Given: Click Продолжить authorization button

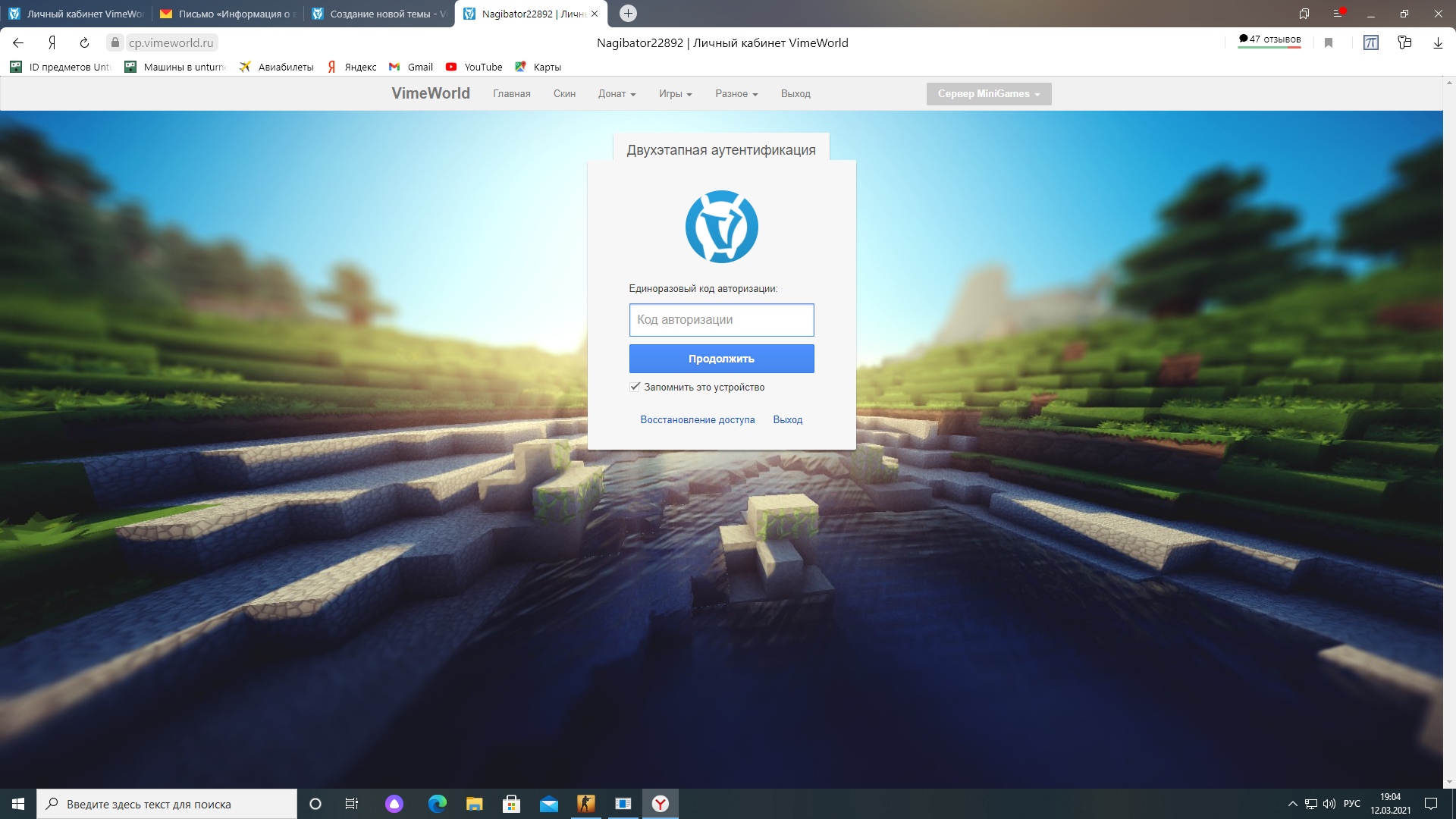Looking at the screenshot, I should 721,358.
